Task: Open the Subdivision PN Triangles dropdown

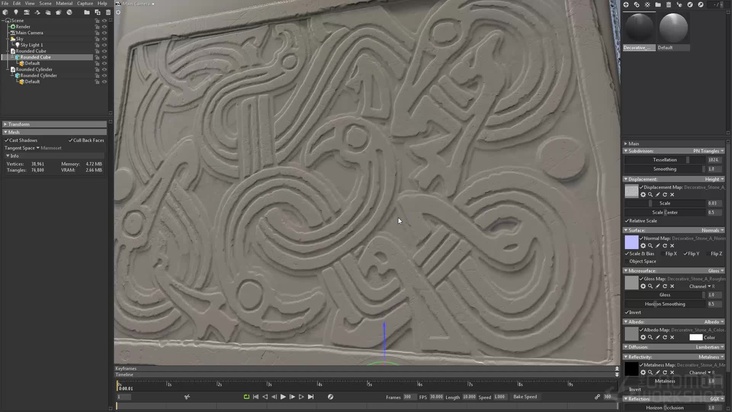Action: click(x=708, y=151)
